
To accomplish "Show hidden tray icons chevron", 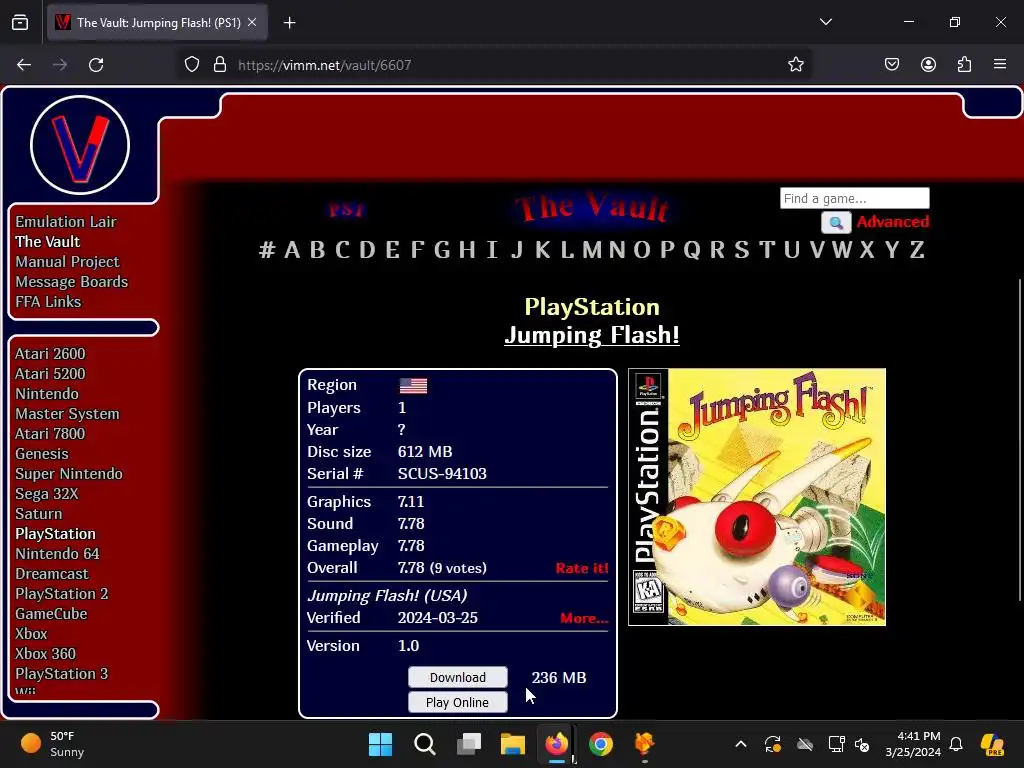I will coord(741,744).
